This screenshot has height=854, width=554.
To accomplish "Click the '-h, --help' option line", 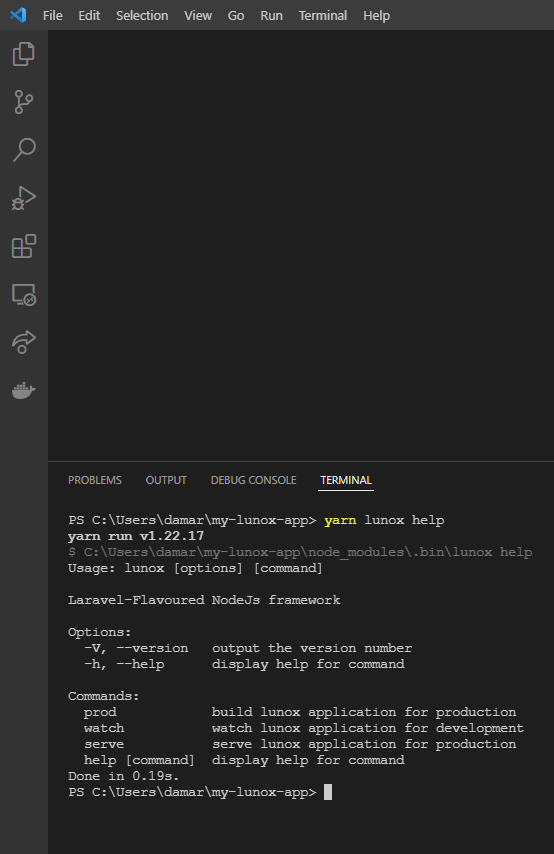I will [x=244, y=664].
